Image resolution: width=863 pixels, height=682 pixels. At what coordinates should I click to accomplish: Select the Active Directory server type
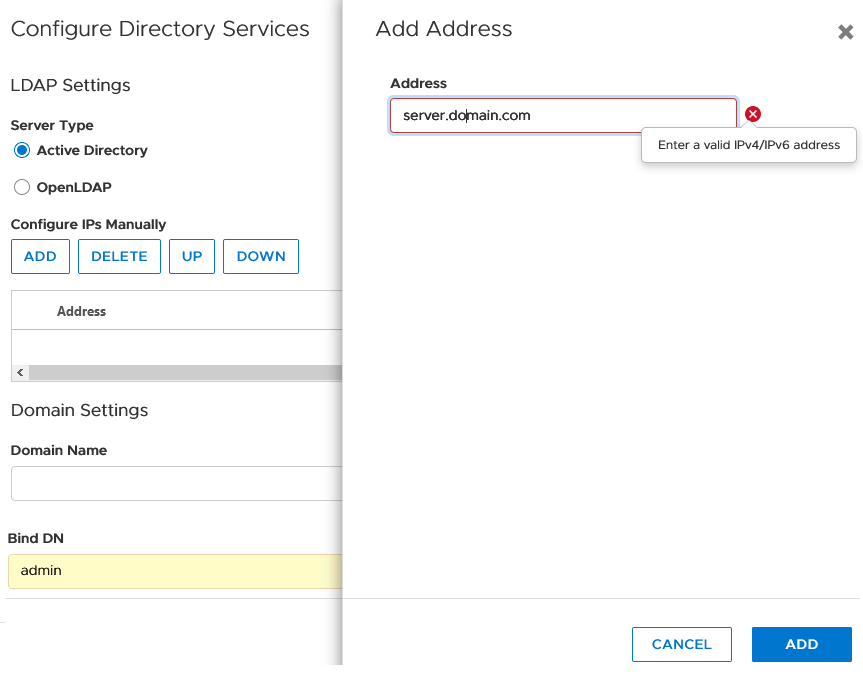[x=22, y=150]
